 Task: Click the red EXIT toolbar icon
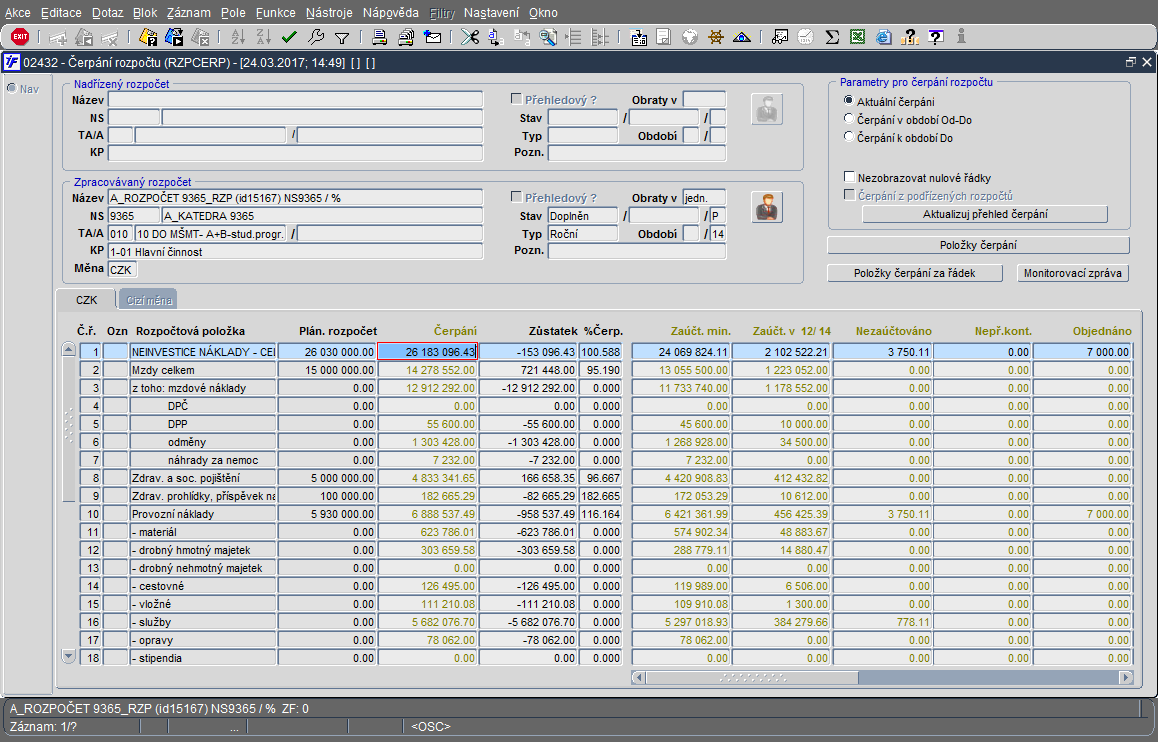pos(19,37)
